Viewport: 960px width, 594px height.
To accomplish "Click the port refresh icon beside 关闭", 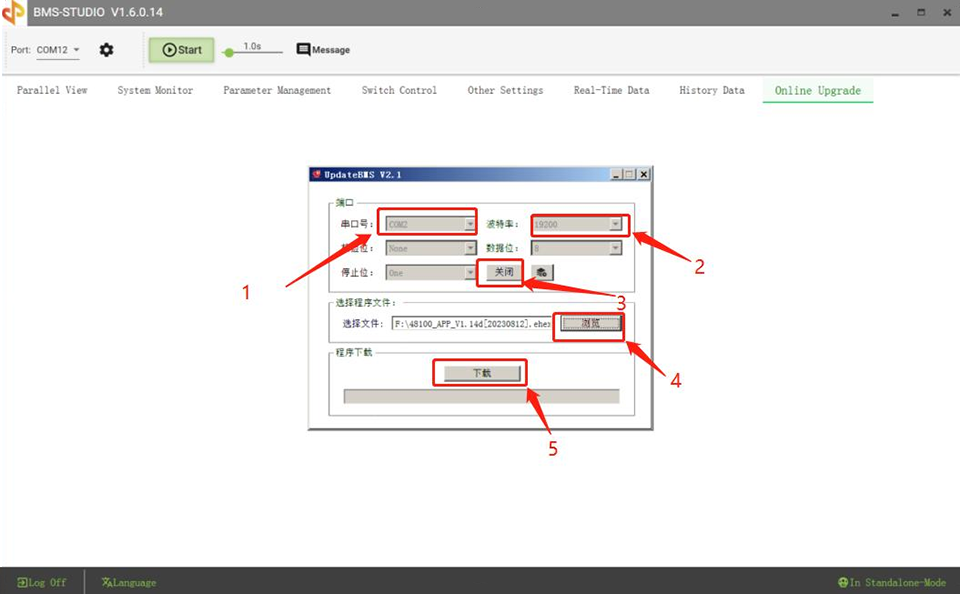I will [x=541, y=271].
